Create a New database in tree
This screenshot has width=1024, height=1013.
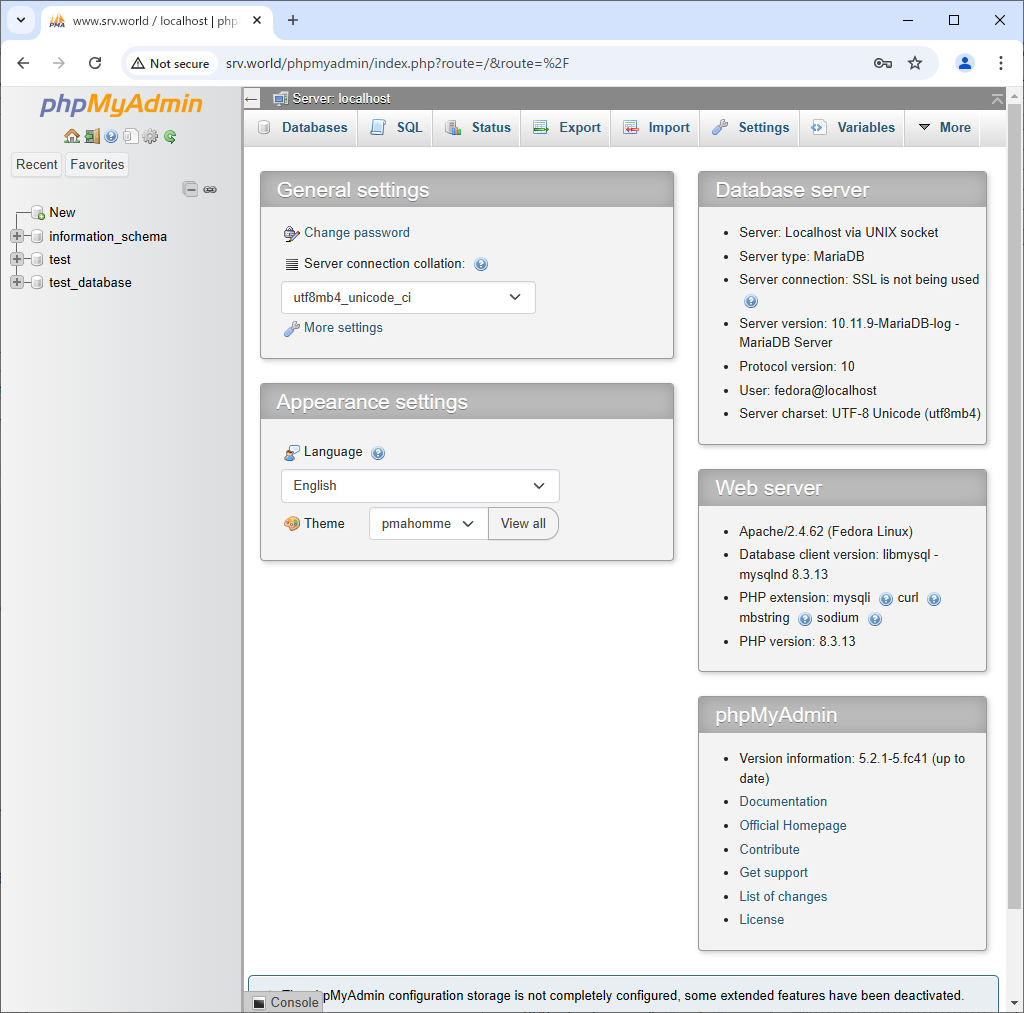pyautogui.click(x=62, y=212)
